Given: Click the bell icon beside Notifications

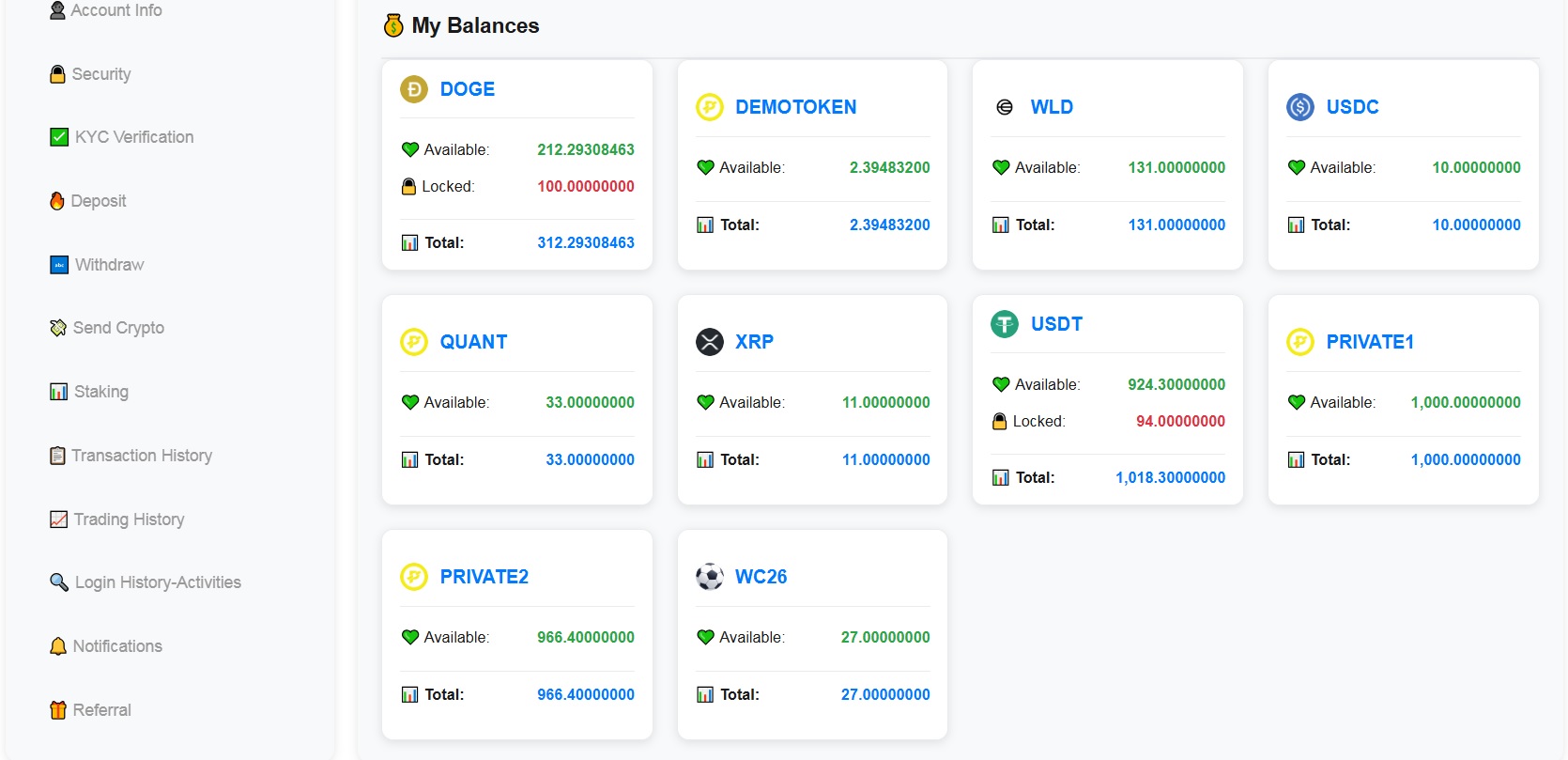Looking at the screenshot, I should (x=58, y=646).
